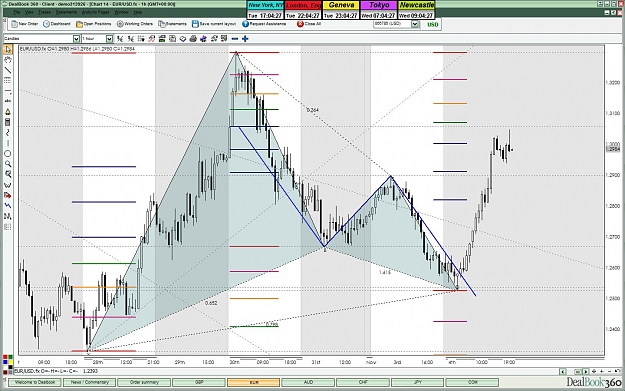This screenshot has width=625, height=391.
Task: Switch to CHF tab
Action: (363, 382)
